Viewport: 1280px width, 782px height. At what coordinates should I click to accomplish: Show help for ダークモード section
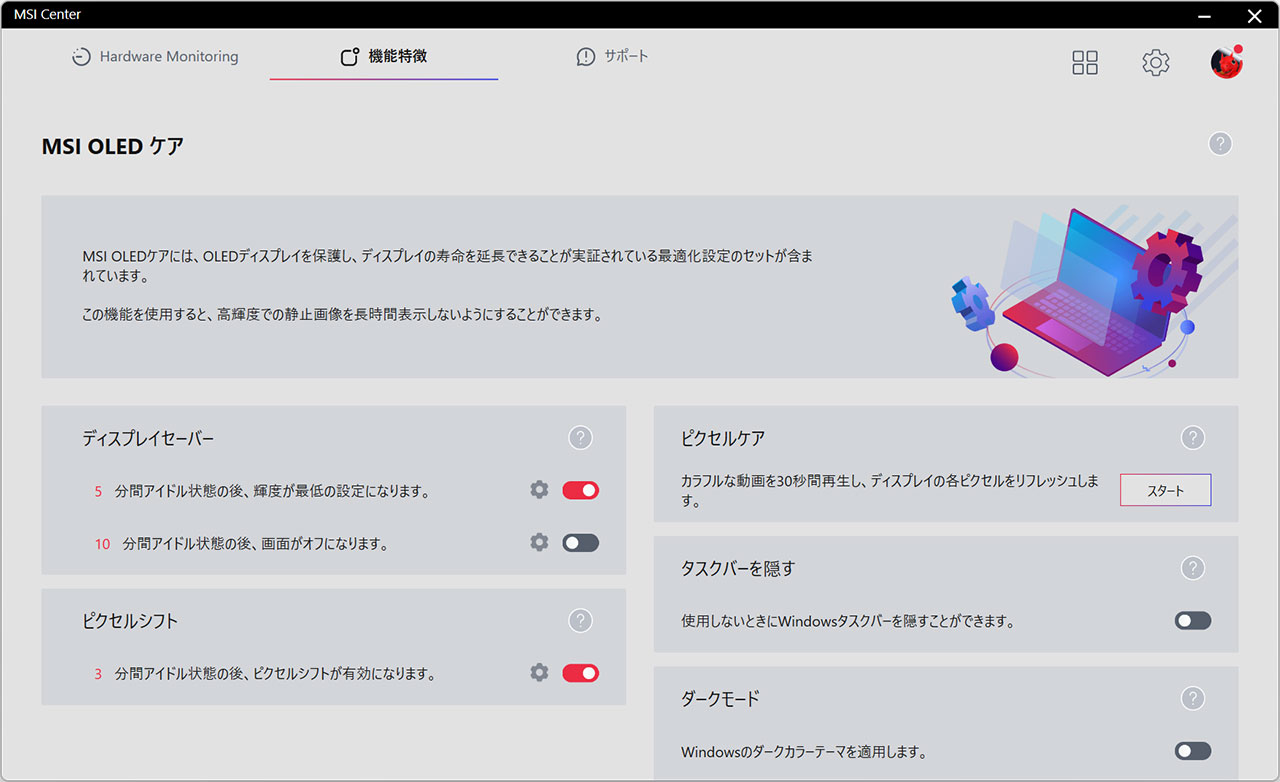pyautogui.click(x=1192, y=698)
